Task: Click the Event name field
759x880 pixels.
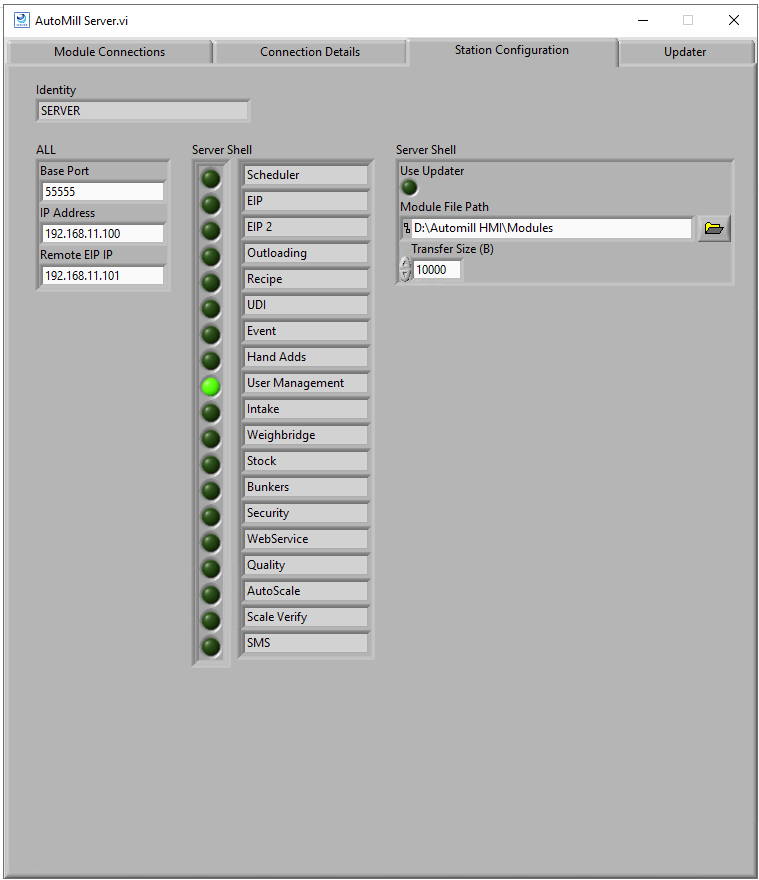Action: [x=306, y=331]
